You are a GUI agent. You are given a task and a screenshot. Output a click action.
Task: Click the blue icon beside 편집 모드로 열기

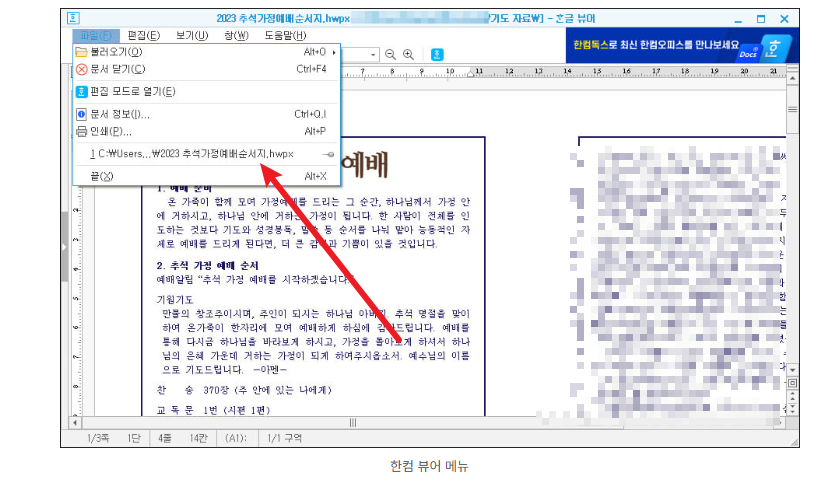[81, 92]
